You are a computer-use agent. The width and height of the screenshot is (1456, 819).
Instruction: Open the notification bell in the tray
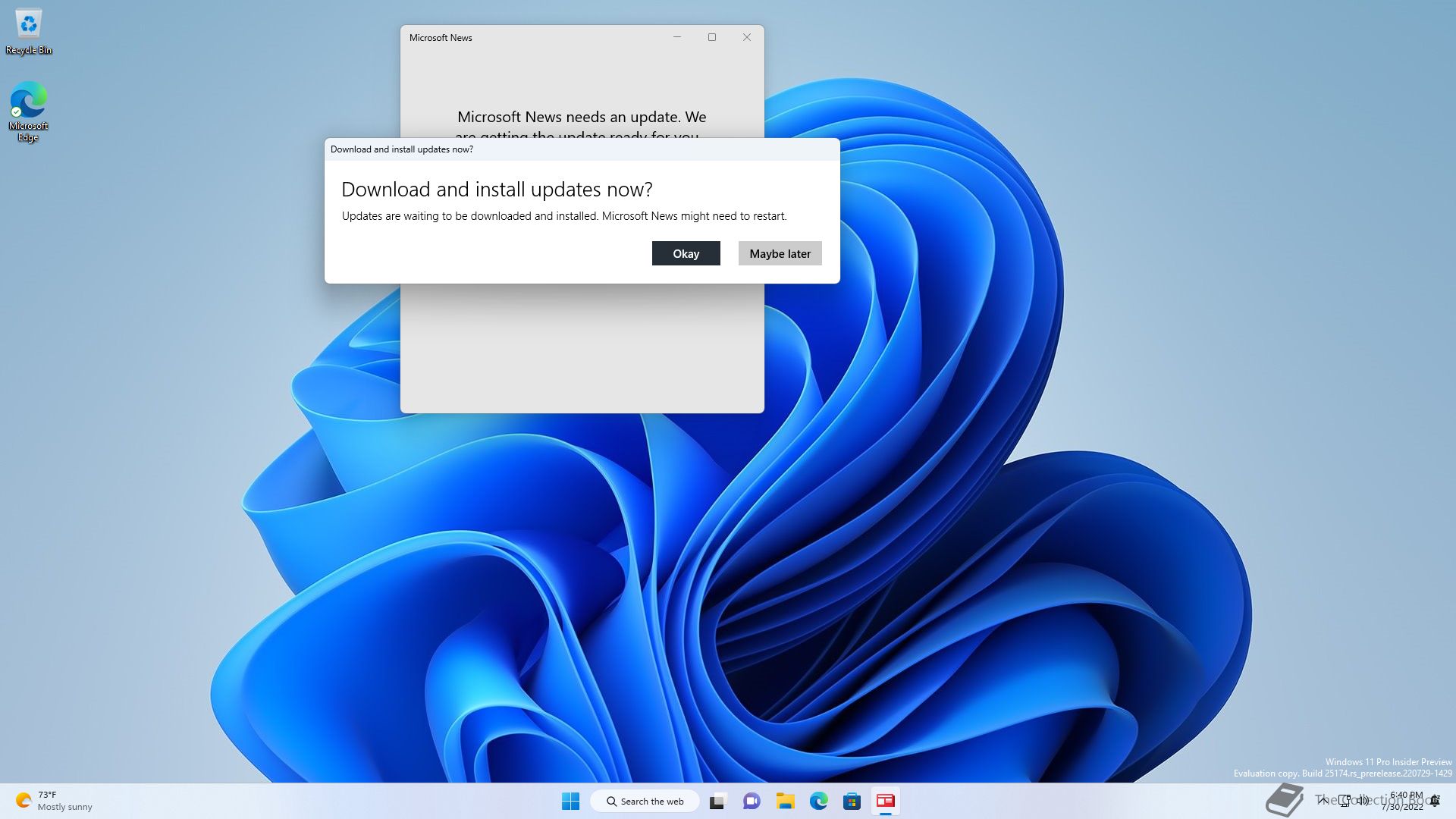click(x=1435, y=801)
